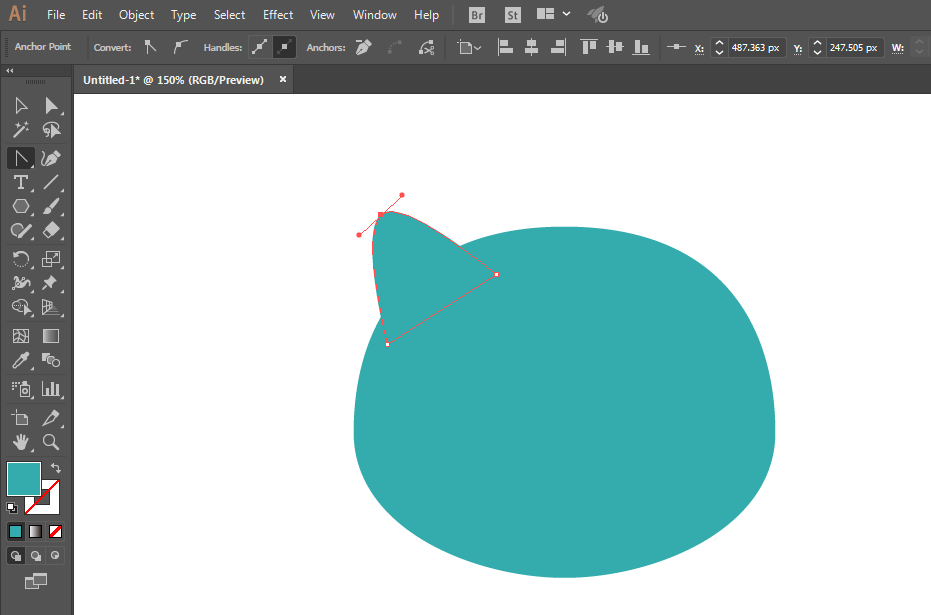Image resolution: width=931 pixels, height=615 pixels.
Task: Select the Hand tool
Action: 21,442
